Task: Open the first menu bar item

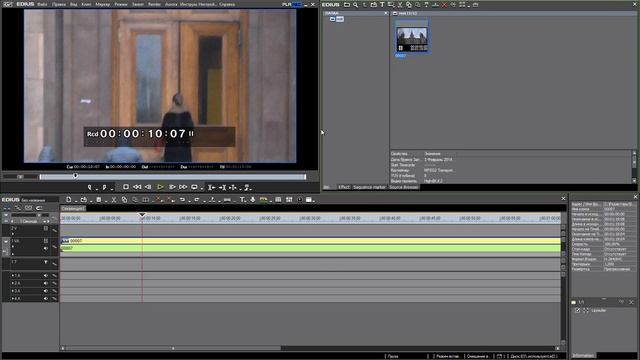Action: click(x=42, y=4)
